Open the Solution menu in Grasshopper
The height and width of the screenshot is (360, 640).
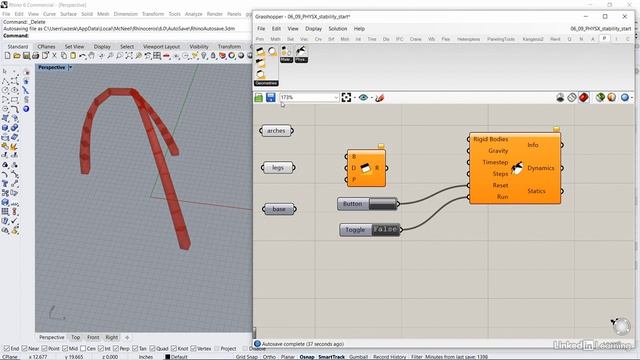[x=338, y=29]
